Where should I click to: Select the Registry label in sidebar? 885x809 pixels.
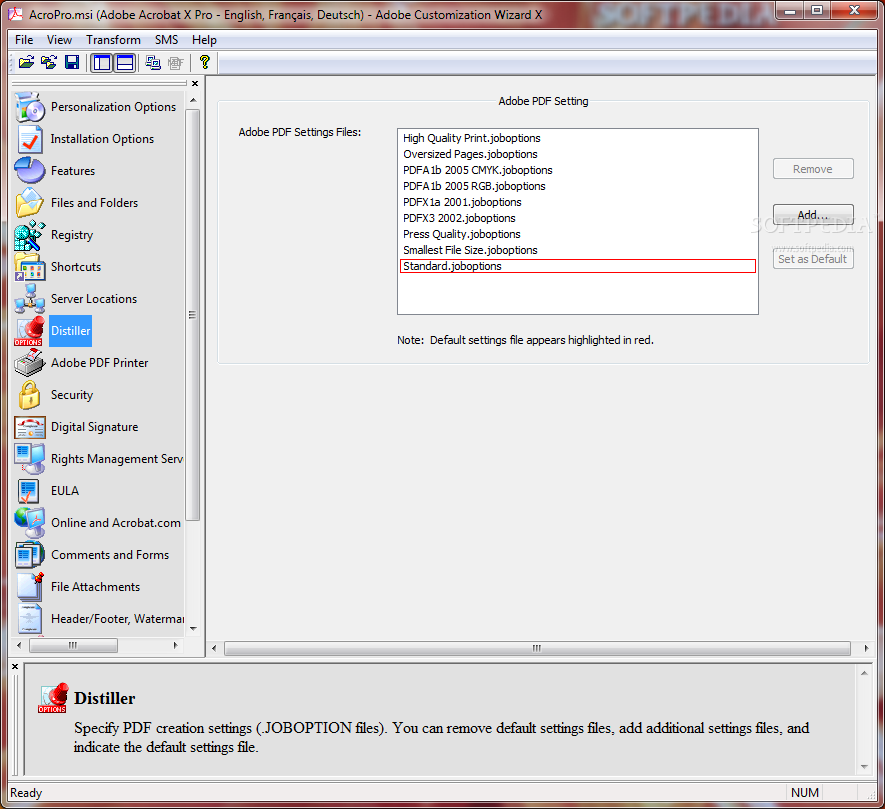coord(72,235)
